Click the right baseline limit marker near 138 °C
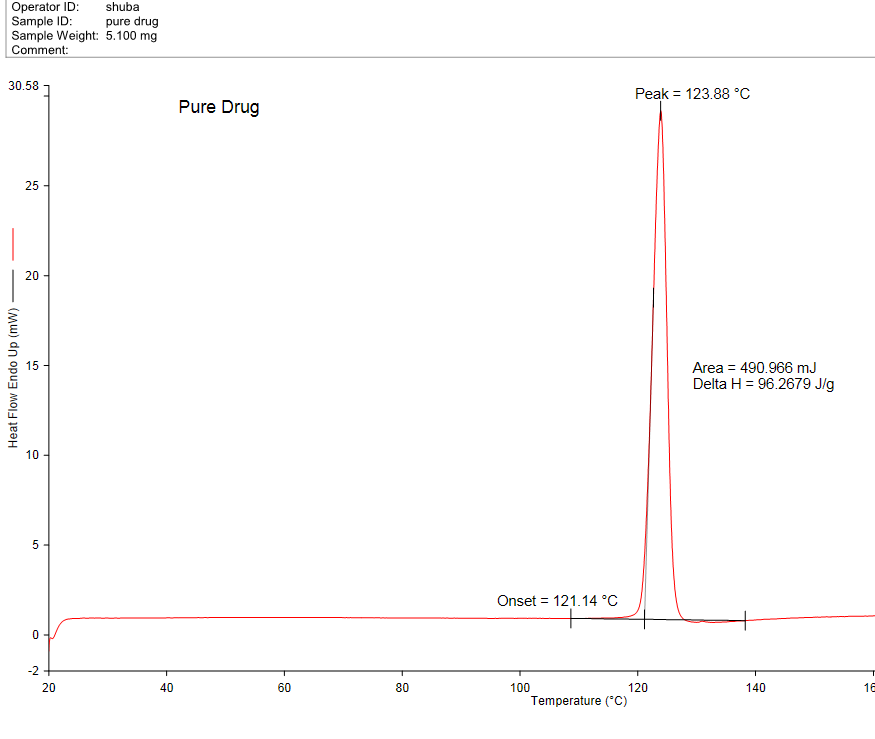This screenshot has height=739, width=875. coord(745,620)
